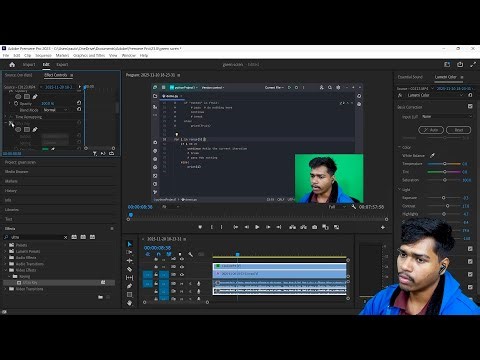Select the Hand tool
The height and width of the screenshot is (360, 480).
[x=130, y=303]
